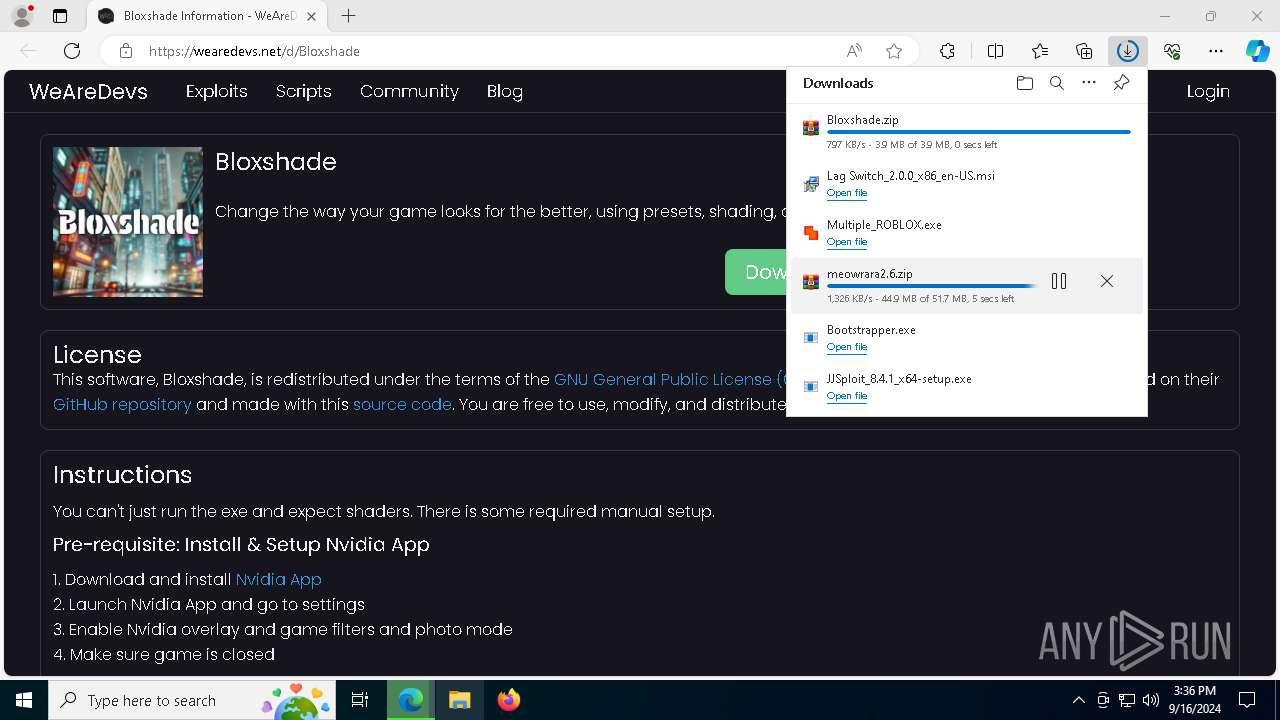The height and width of the screenshot is (720, 1280).
Task: Open downloads folder icon in panel
Action: [x=1024, y=83]
